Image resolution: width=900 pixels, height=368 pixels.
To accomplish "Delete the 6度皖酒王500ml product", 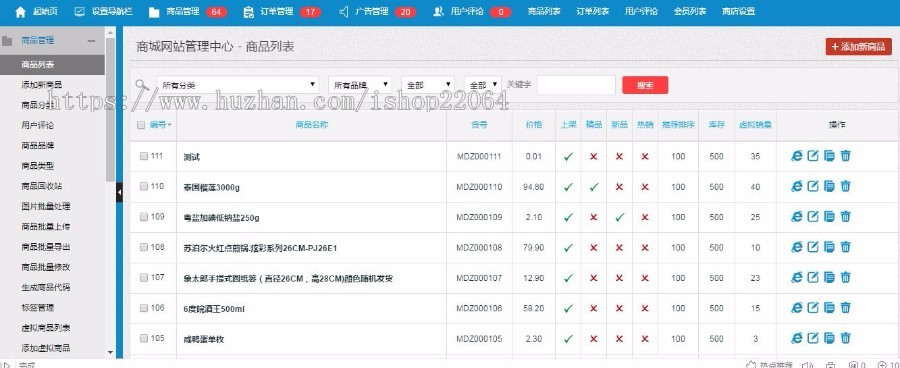I will (x=845, y=308).
